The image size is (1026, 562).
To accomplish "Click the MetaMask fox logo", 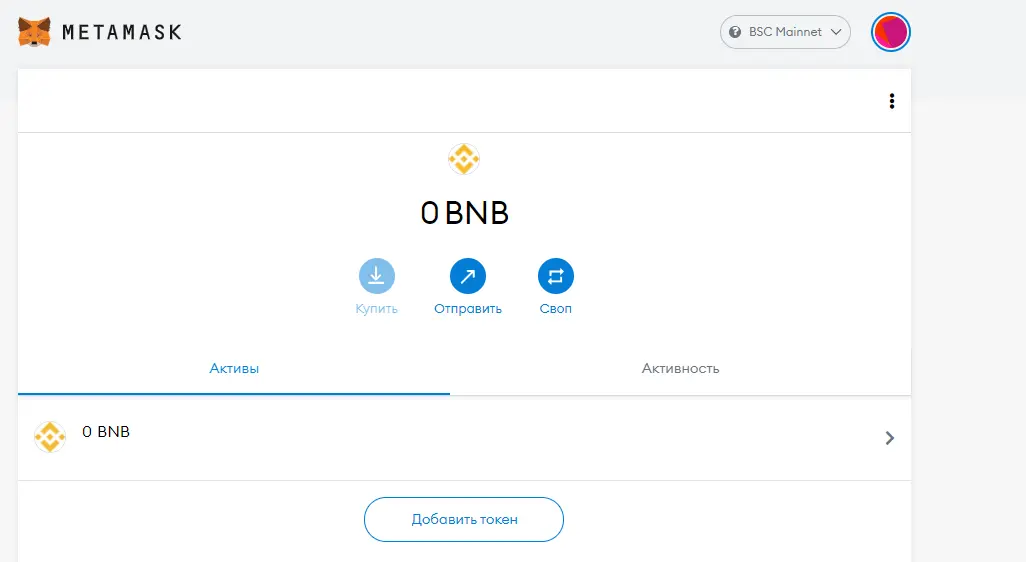I will click(34, 32).
